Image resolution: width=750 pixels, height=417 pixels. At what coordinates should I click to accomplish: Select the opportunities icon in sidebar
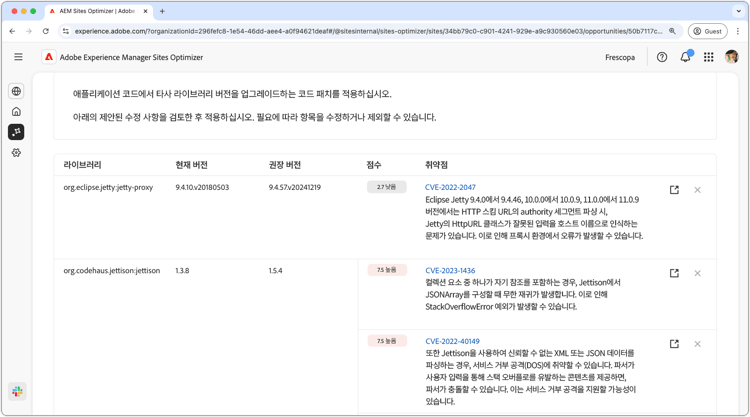(16, 132)
